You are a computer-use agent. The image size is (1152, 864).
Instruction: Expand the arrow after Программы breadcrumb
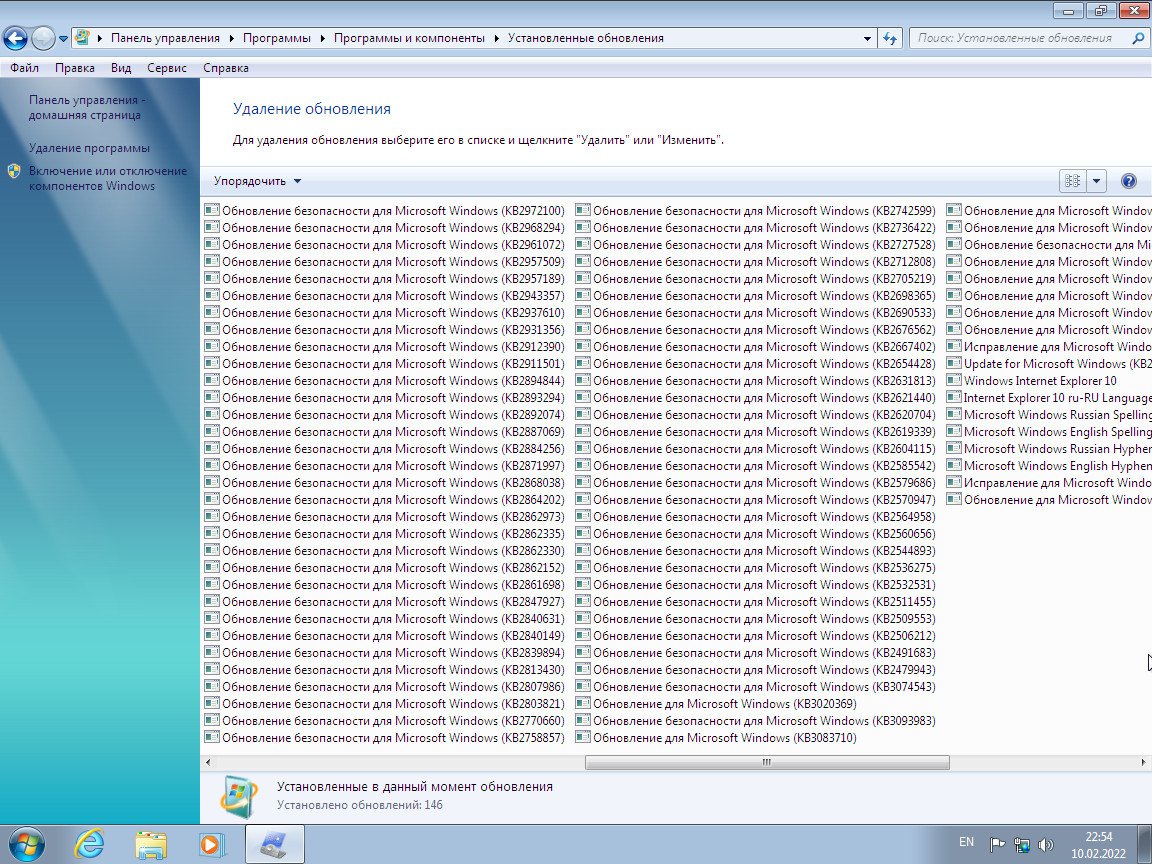tap(323, 38)
